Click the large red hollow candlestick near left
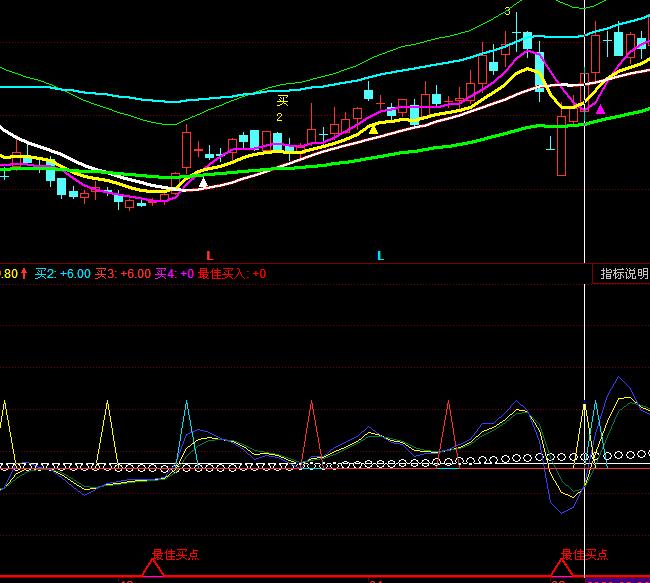Image resolution: width=650 pixels, height=583 pixels. click(x=185, y=150)
